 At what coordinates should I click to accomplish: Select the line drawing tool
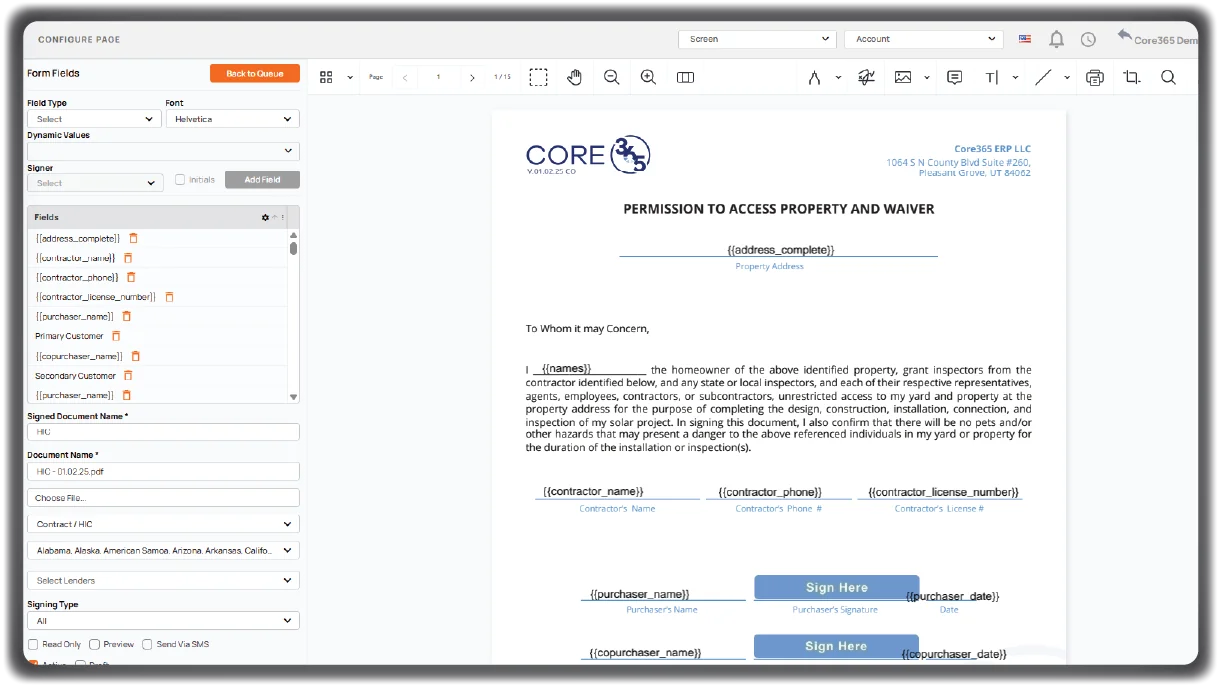[1043, 77]
